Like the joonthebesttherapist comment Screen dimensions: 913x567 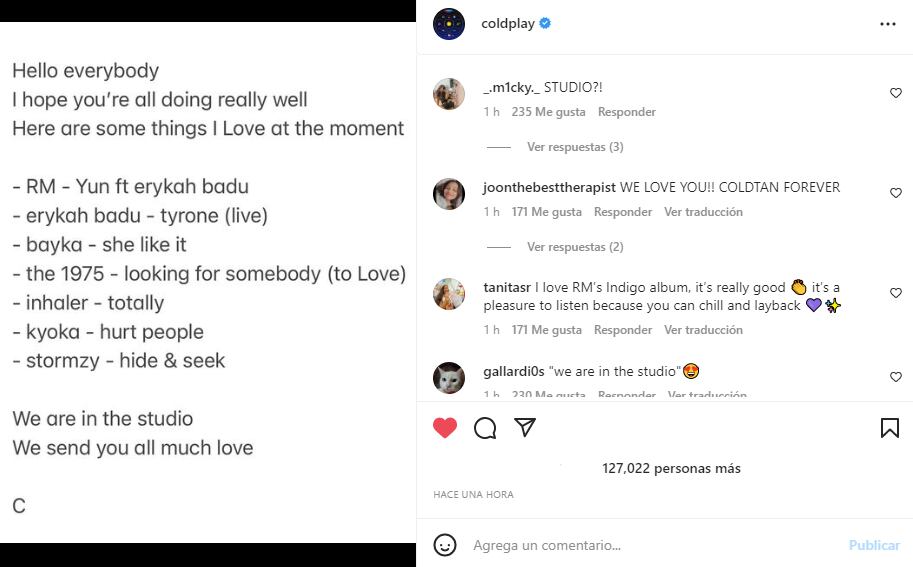pyautogui.click(x=896, y=193)
